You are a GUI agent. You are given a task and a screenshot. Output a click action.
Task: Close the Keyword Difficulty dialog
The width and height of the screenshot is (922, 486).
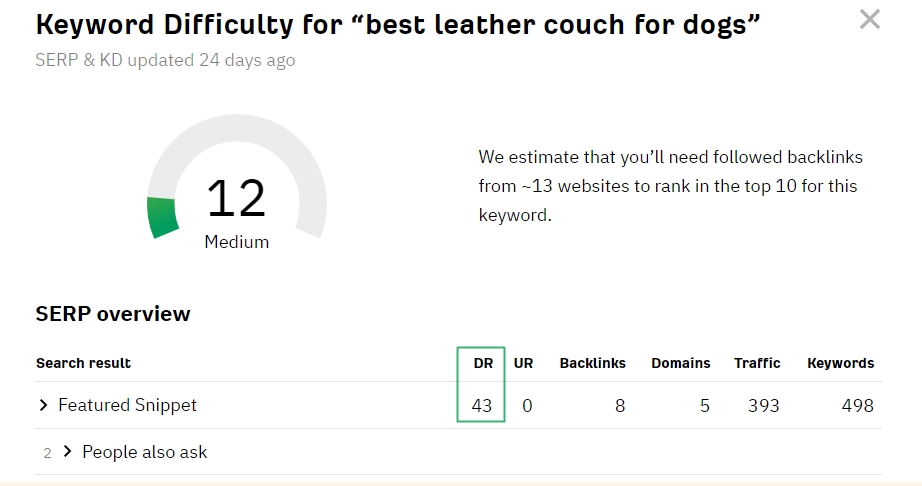coord(870,19)
